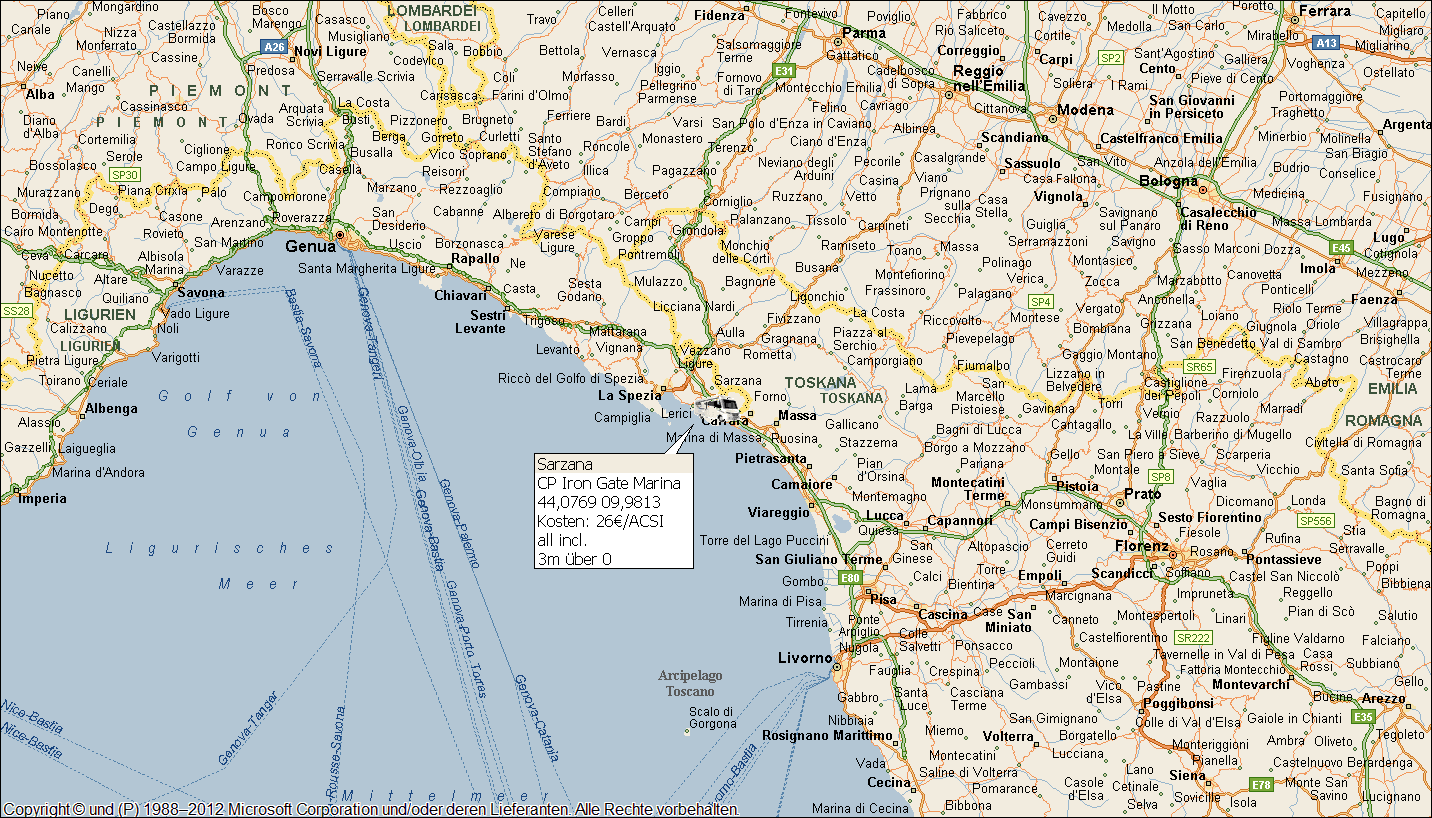
Task: Click the Savona city label
Action: coord(201,292)
